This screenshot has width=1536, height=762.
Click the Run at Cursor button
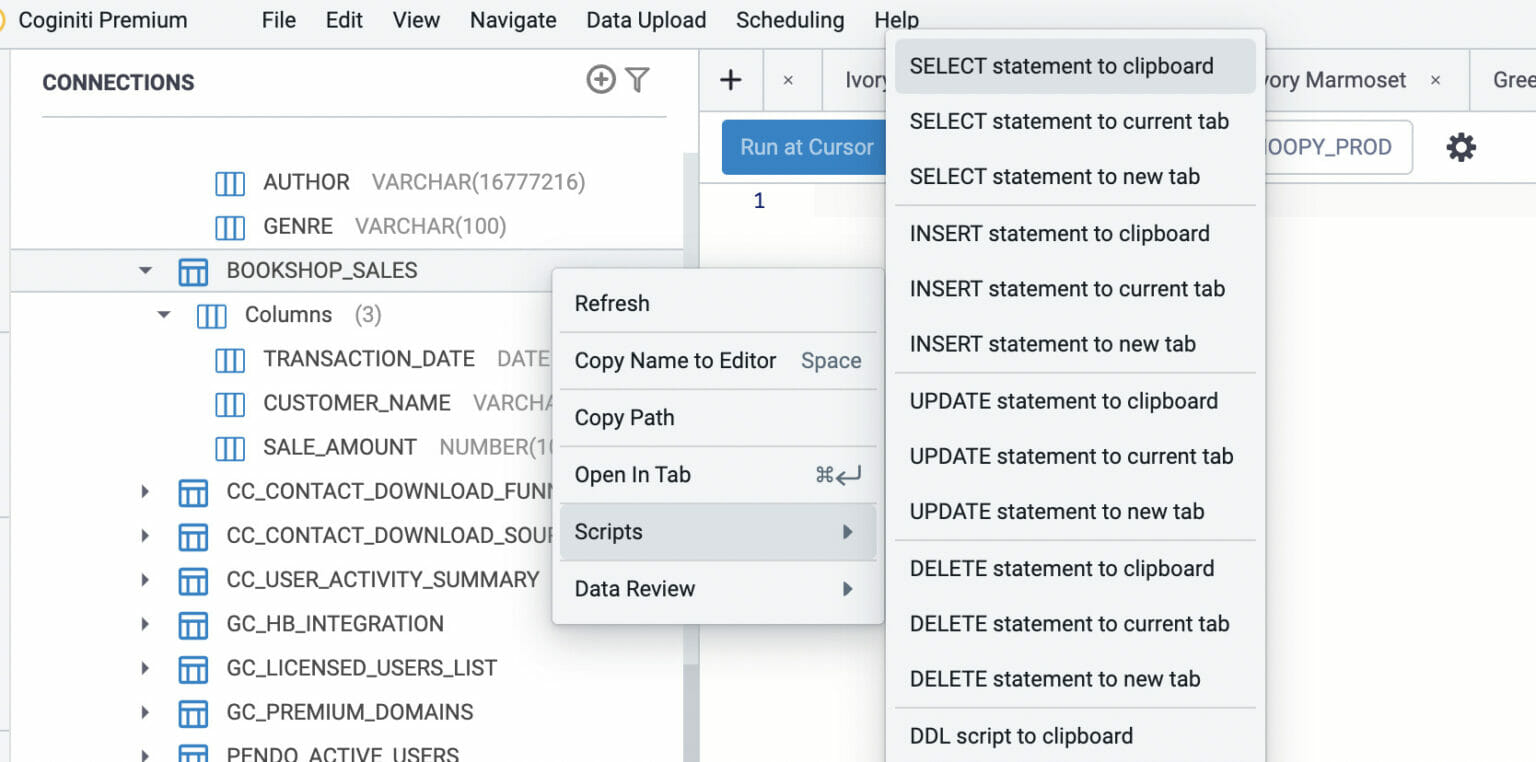pos(805,146)
